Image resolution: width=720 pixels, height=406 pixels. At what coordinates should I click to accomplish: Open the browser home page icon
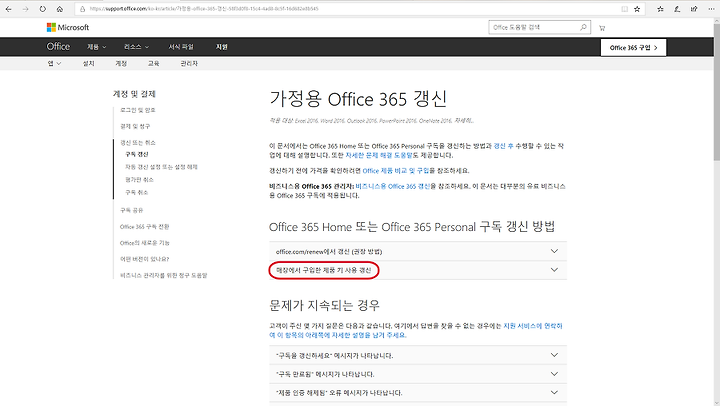tap(60, 9)
